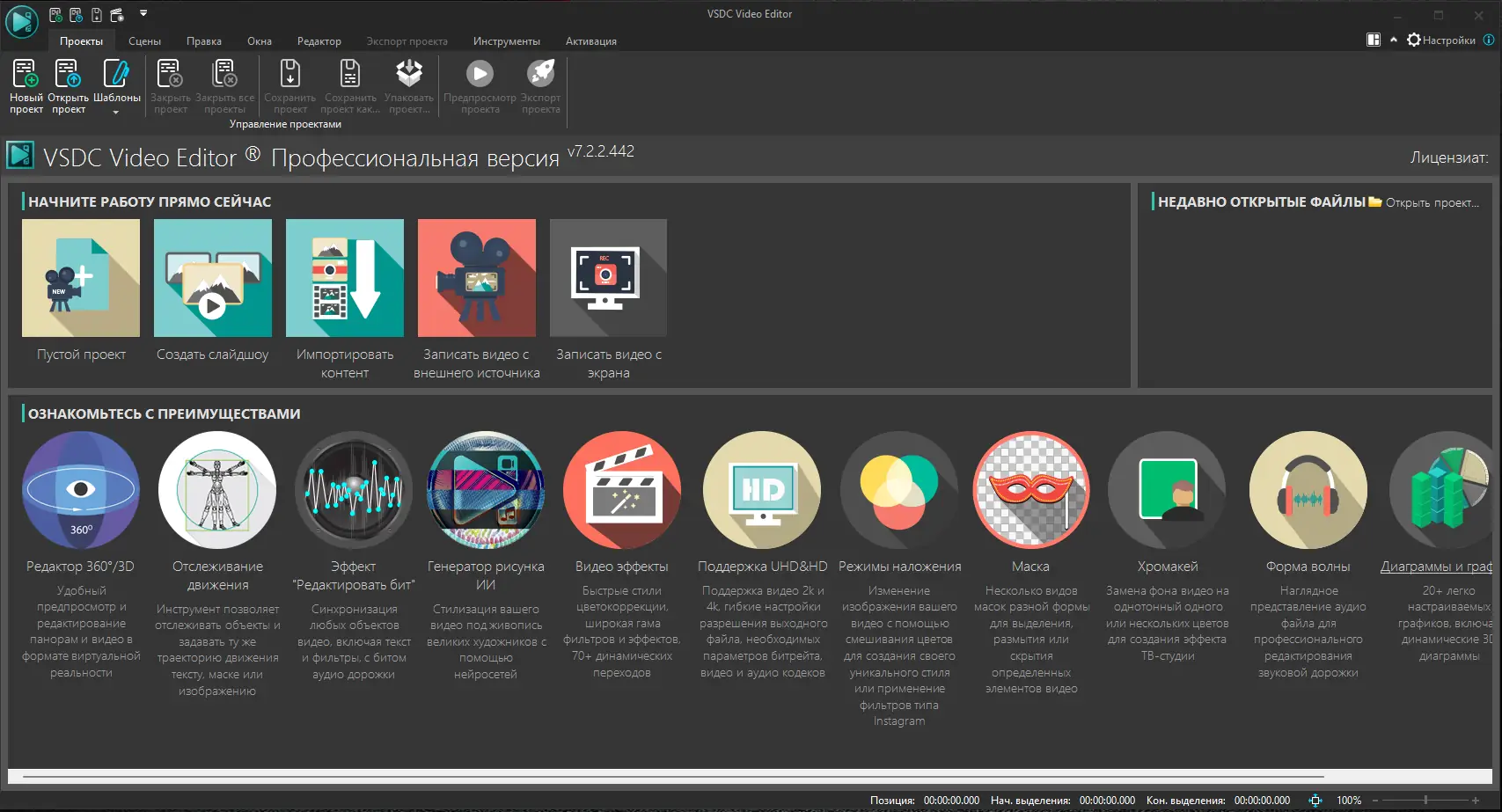Open the Окна ribbon tab

click(x=260, y=41)
